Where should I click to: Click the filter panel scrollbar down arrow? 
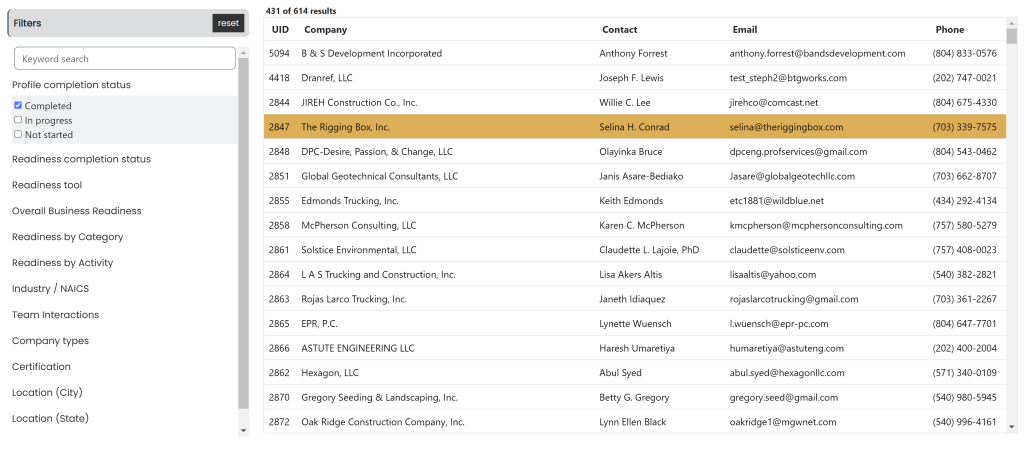(x=243, y=430)
